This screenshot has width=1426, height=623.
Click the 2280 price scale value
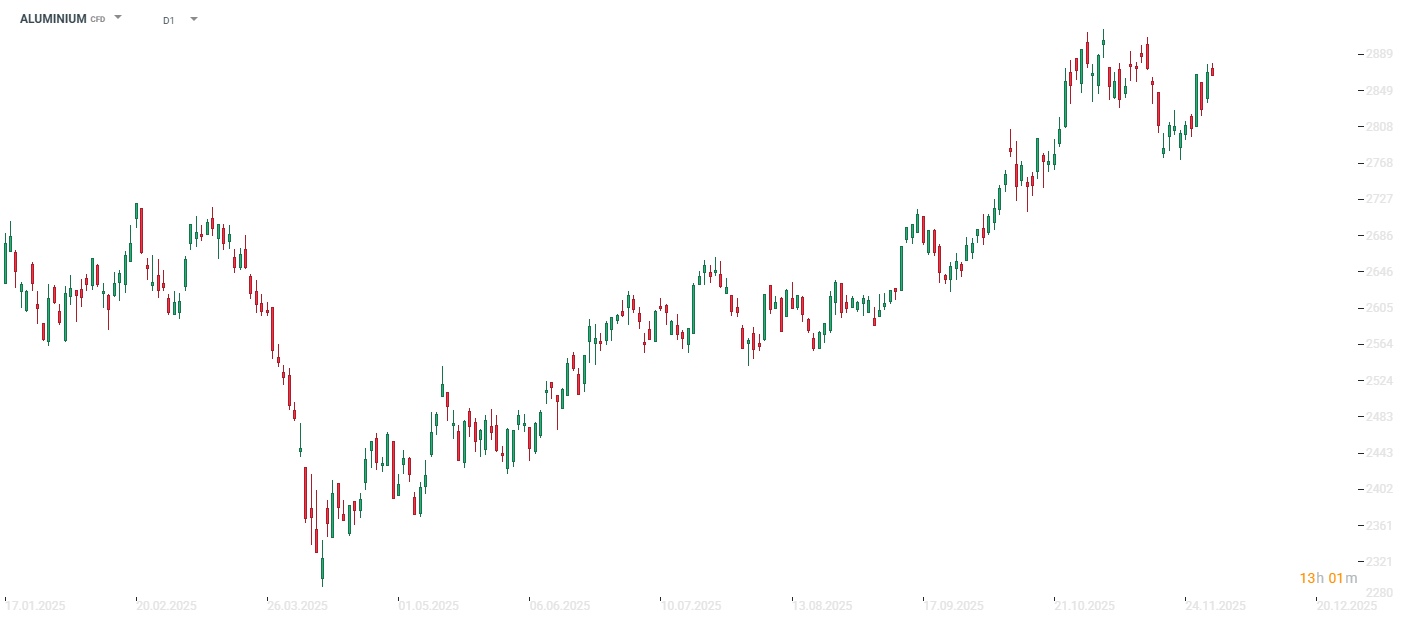point(1378,593)
